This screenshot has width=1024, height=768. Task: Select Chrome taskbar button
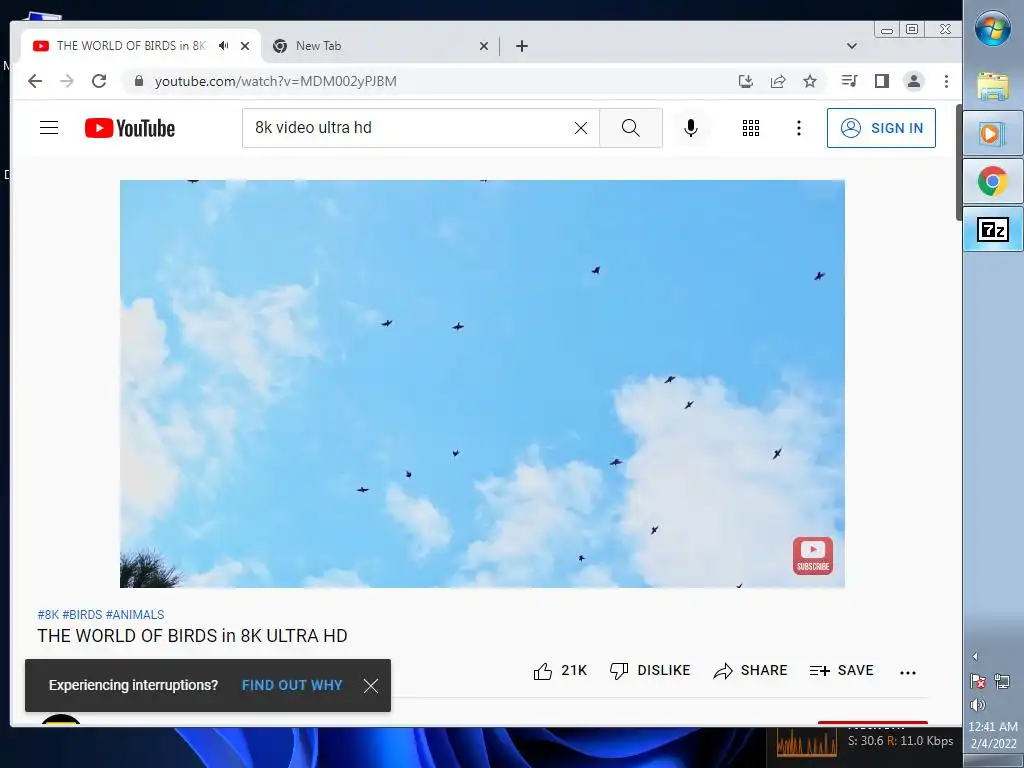click(x=993, y=181)
